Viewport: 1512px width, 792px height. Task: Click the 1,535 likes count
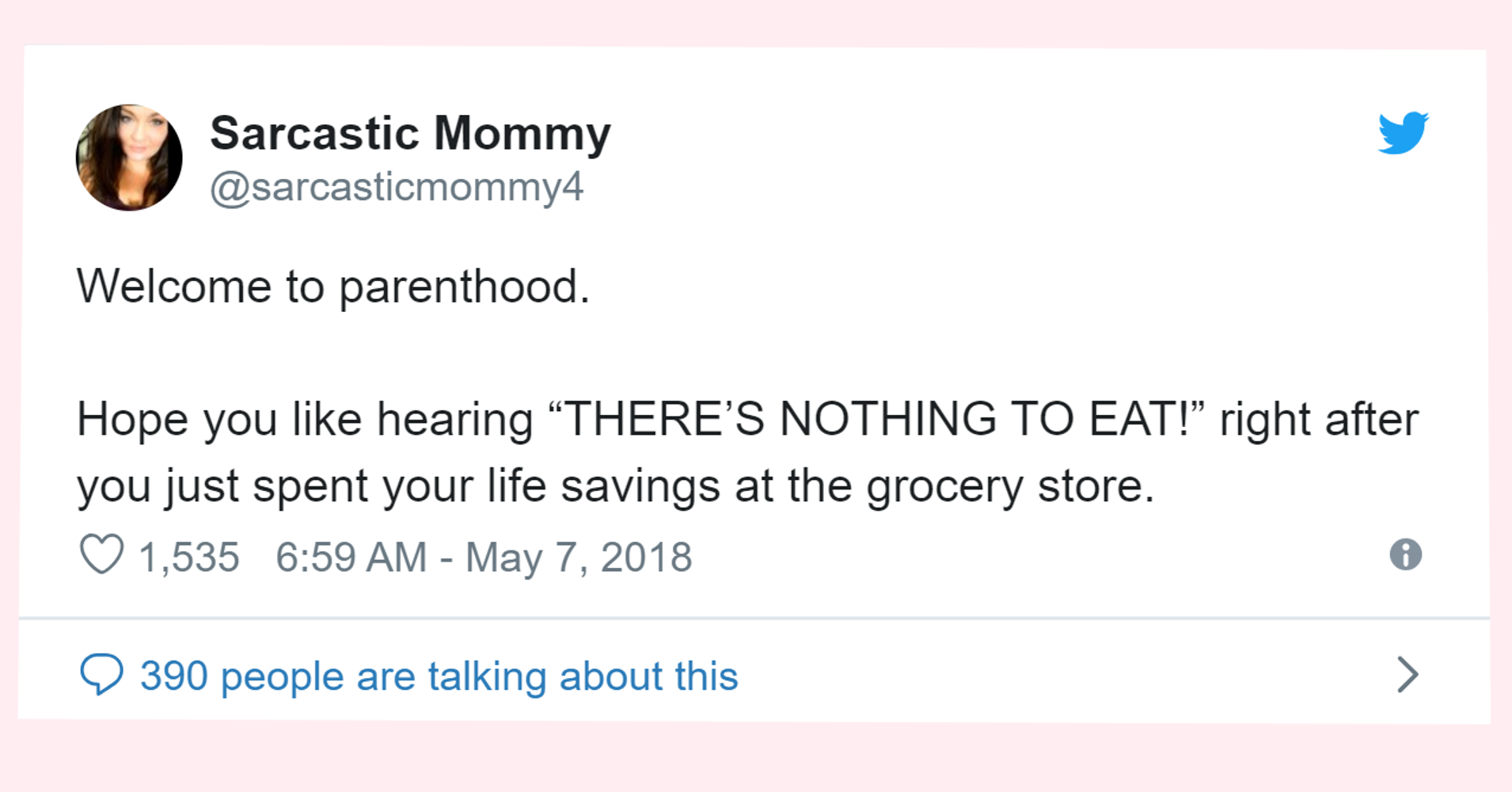(188, 557)
